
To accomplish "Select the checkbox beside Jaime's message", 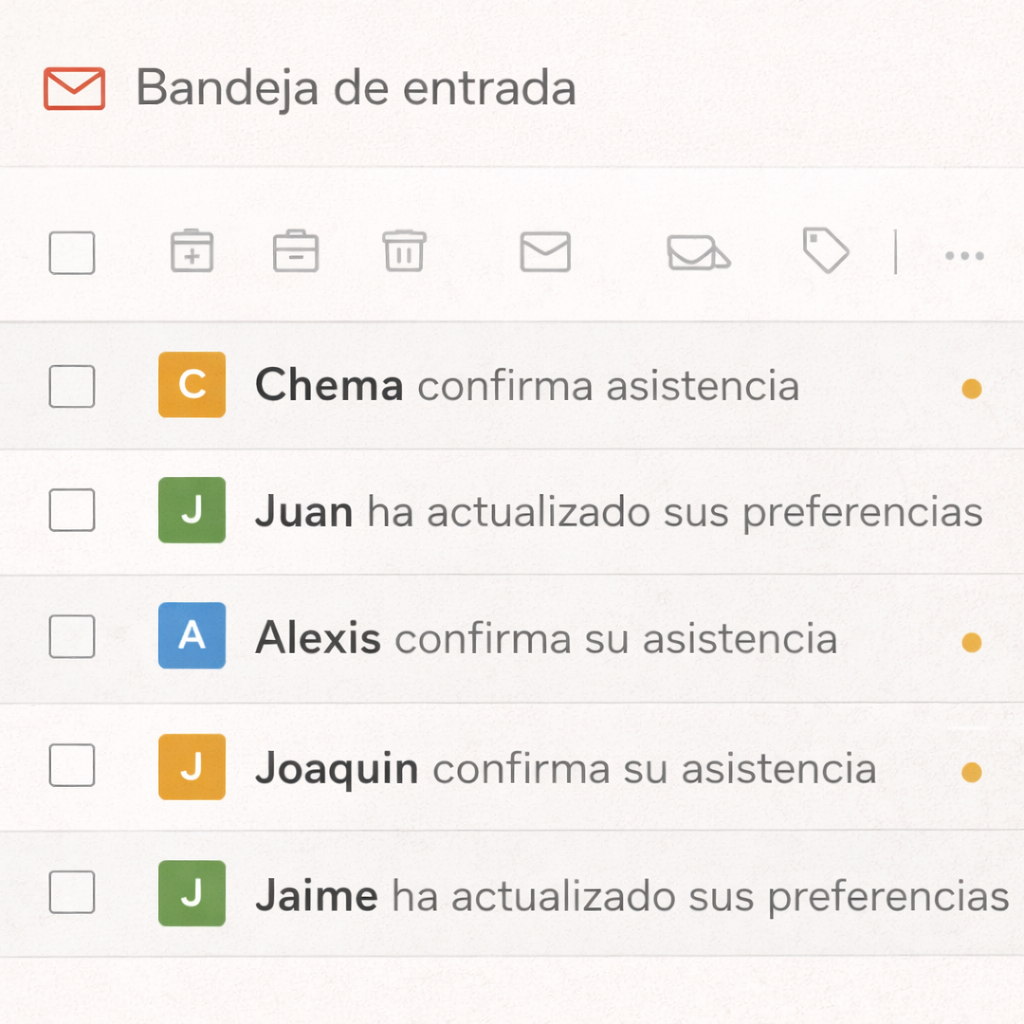I will pos(71,893).
